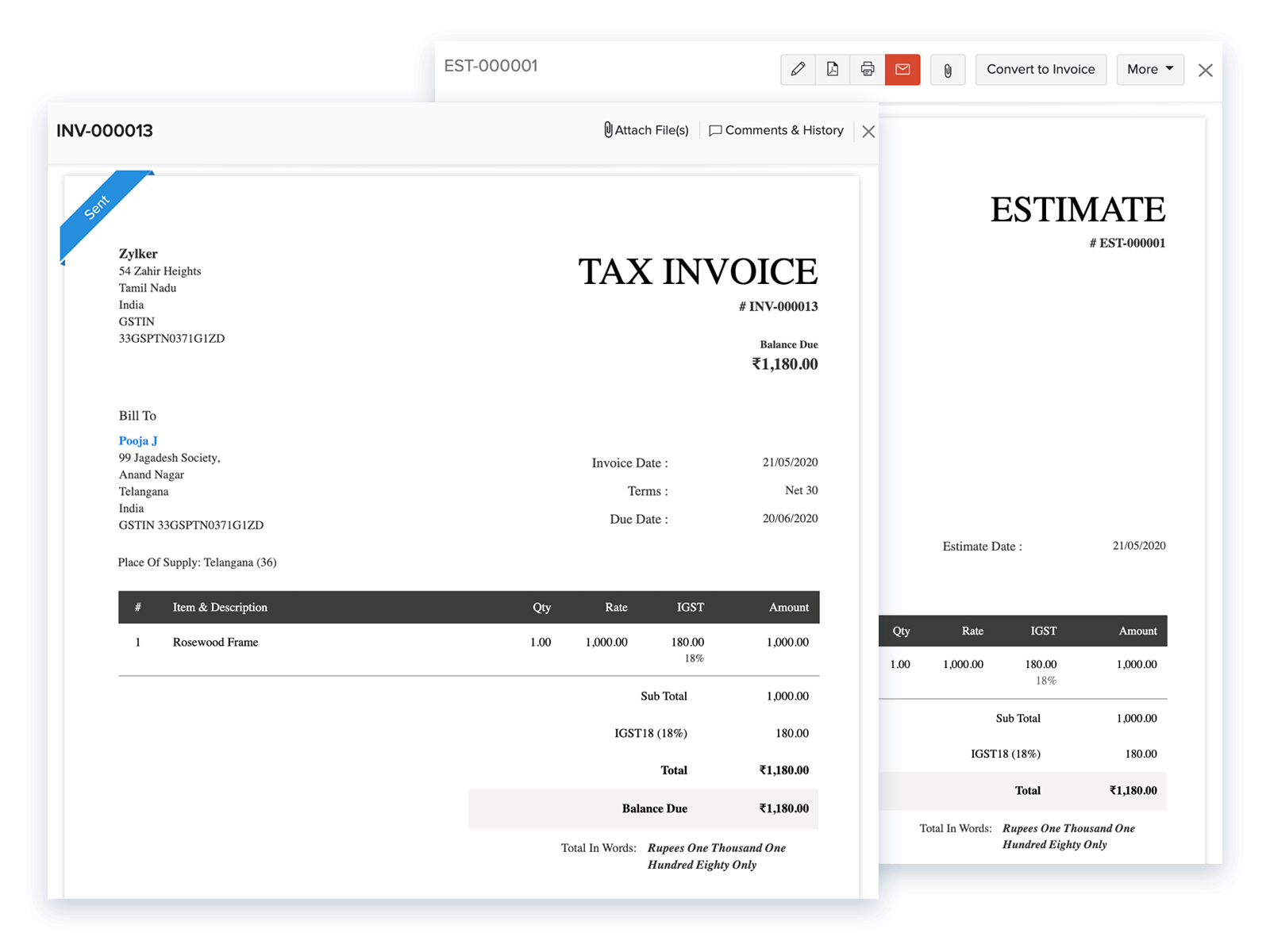Select the Rosewood Frame line item row
This screenshot has height=952, width=1270.
(215, 642)
